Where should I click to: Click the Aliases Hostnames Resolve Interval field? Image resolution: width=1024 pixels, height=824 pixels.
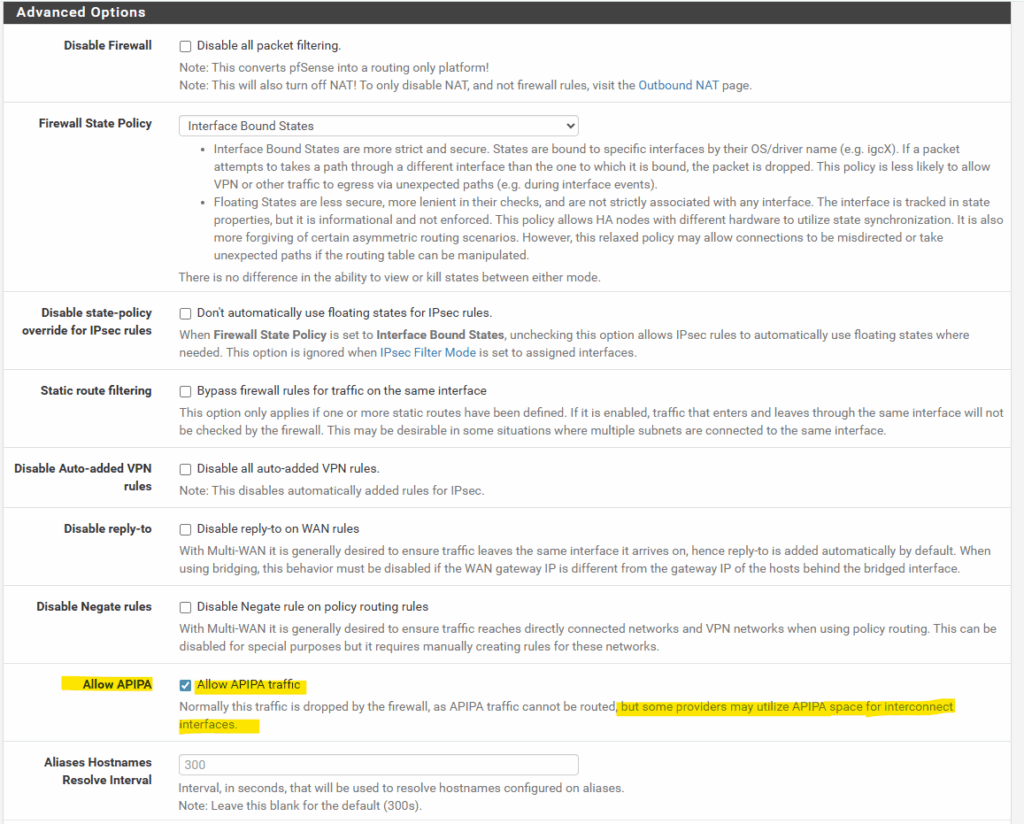point(378,765)
